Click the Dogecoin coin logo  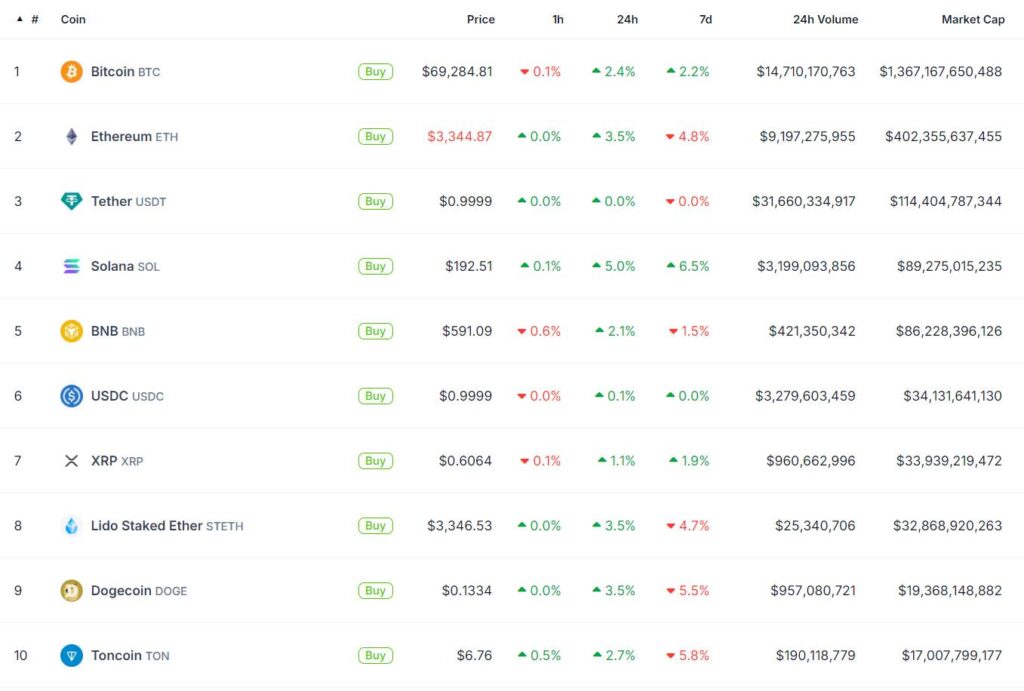coord(71,590)
